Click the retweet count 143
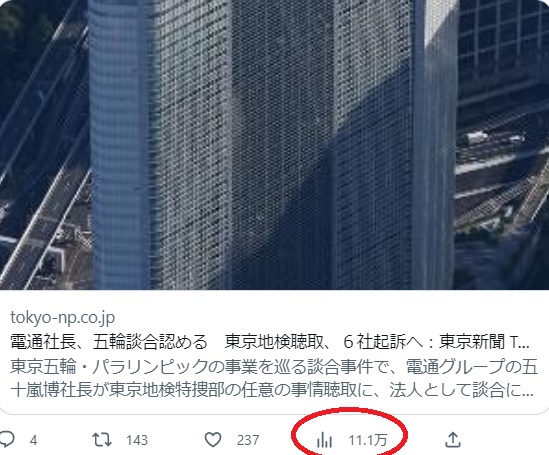Viewport: 549px width, 455px height. 137,440
